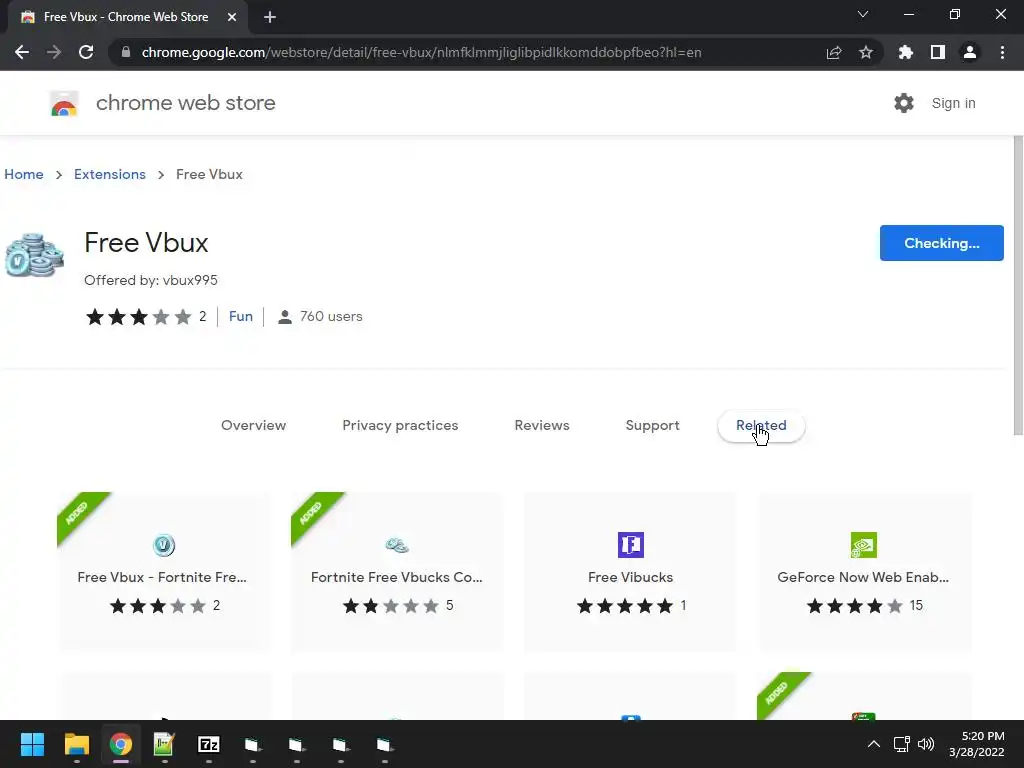Click the star rating of Free Vbux
The width and height of the screenshot is (1024, 768).
point(138,317)
